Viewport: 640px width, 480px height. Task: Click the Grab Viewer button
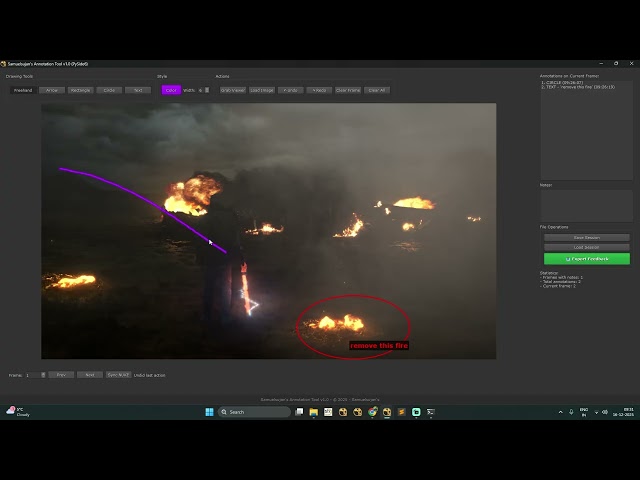[x=233, y=90]
